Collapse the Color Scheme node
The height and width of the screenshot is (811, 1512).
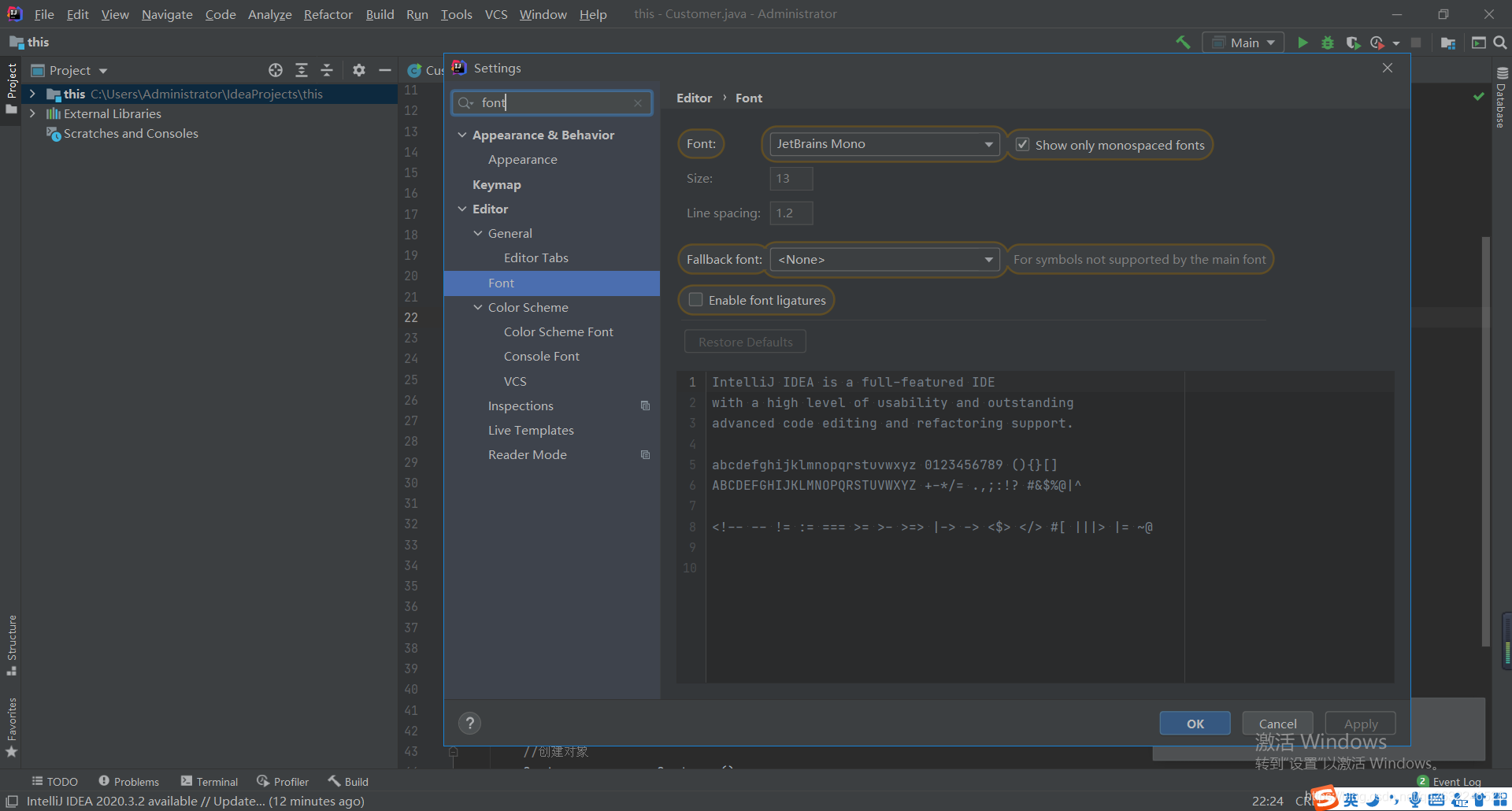pyautogui.click(x=478, y=307)
